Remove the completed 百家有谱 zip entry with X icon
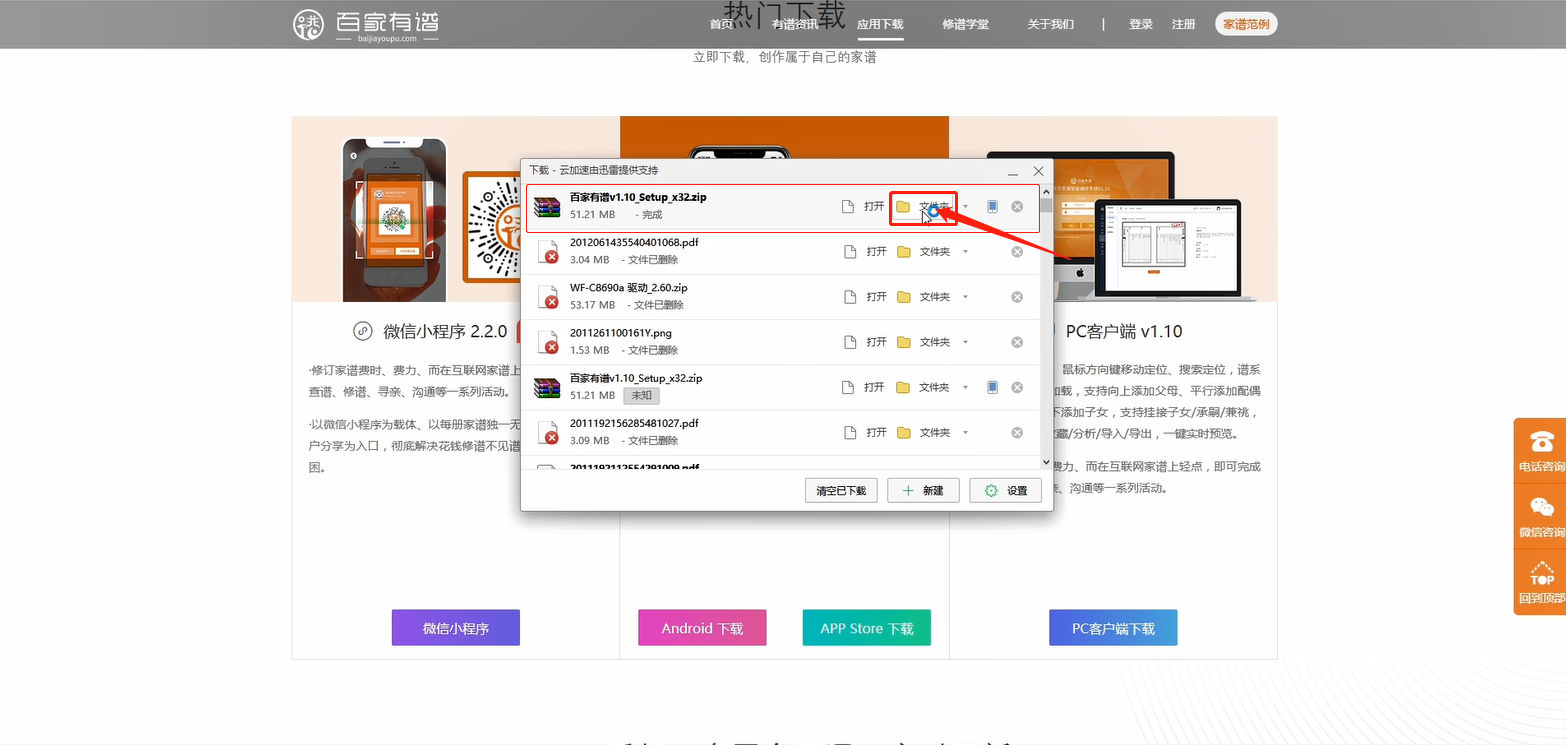The height and width of the screenshot is (745, 1566). (x=1017, y=207)
